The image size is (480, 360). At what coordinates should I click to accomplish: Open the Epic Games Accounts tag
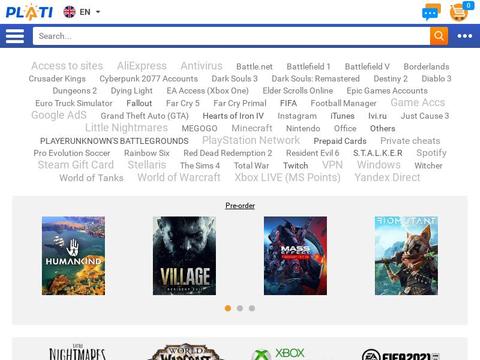click(x=387, y=91)
